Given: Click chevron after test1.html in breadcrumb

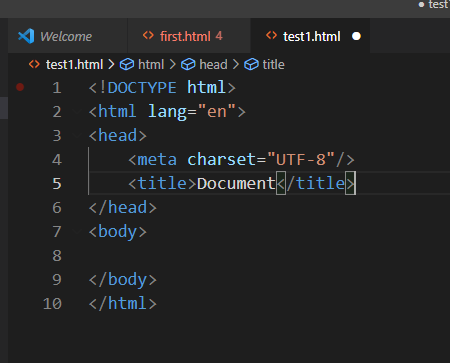Looking at the screenshot, I should 111,64.
